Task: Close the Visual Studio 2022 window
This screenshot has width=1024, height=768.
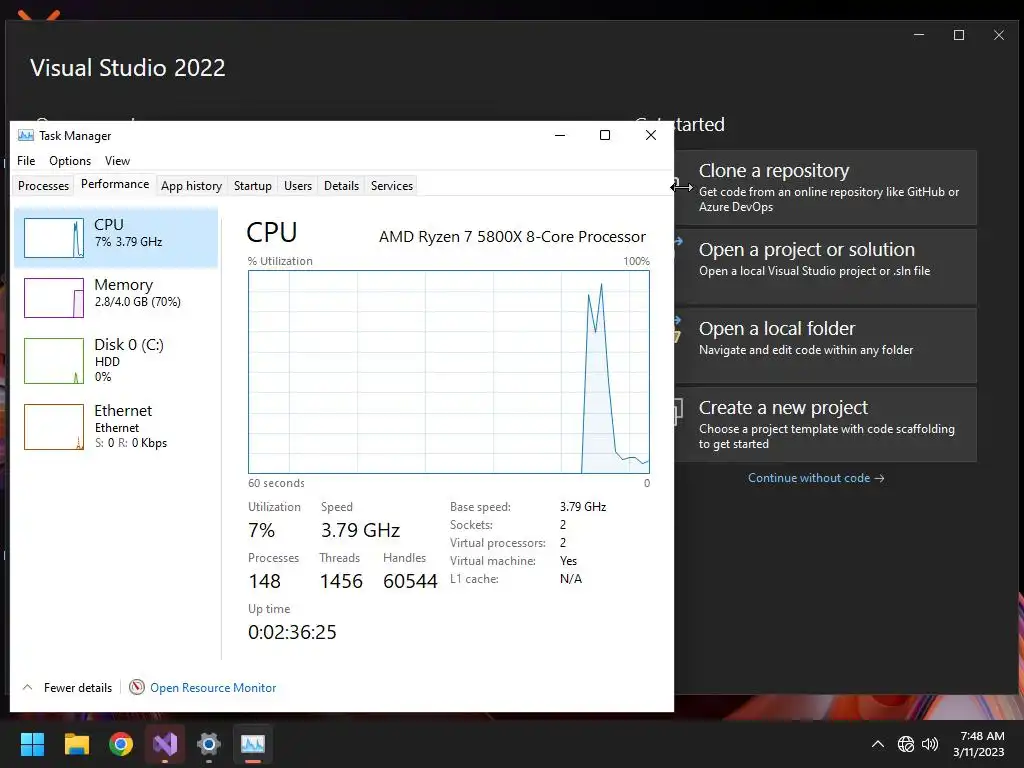Action: point(999,35)
